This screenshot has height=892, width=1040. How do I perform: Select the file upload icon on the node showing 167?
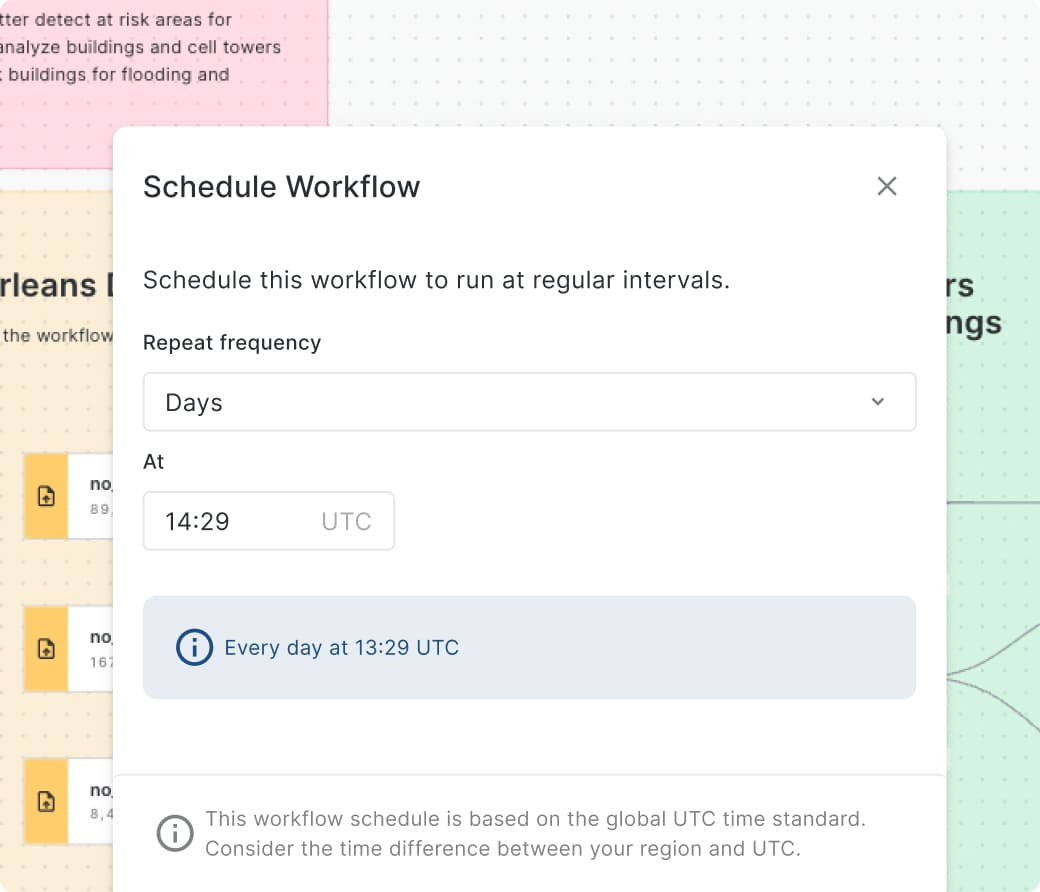click(47, 649)
